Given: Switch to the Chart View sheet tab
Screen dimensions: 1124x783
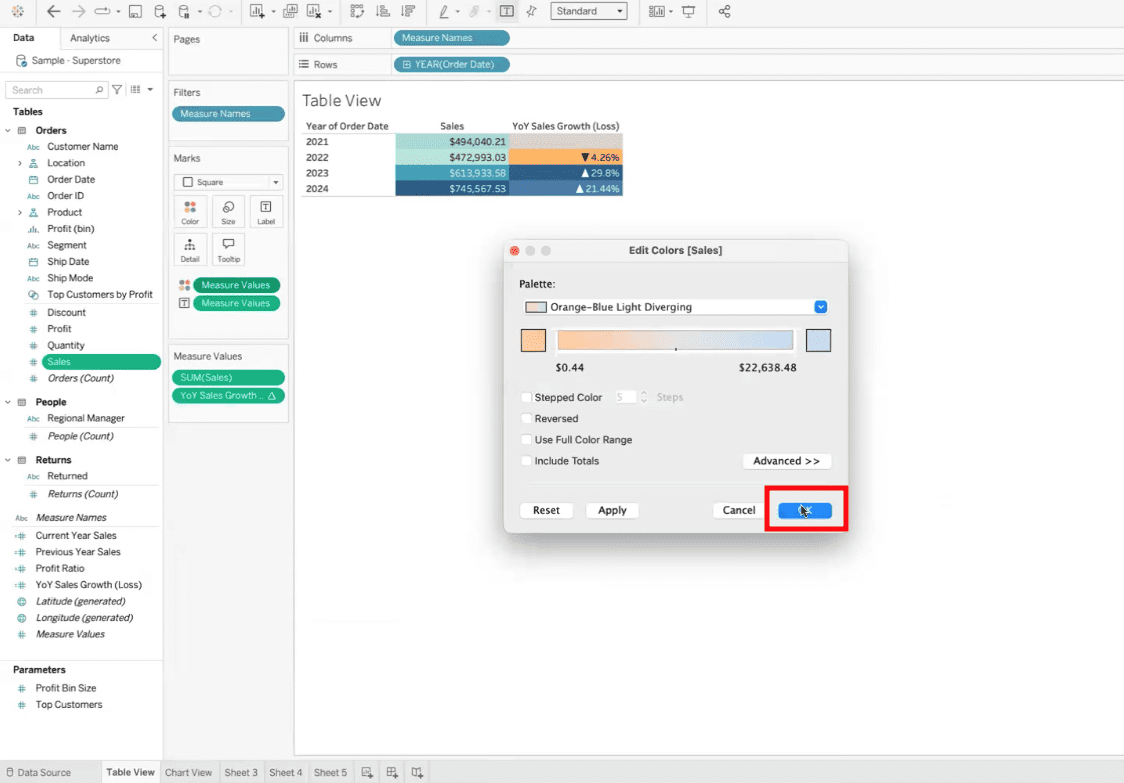Looking at the screenshot, I should (x=188, y=772).
